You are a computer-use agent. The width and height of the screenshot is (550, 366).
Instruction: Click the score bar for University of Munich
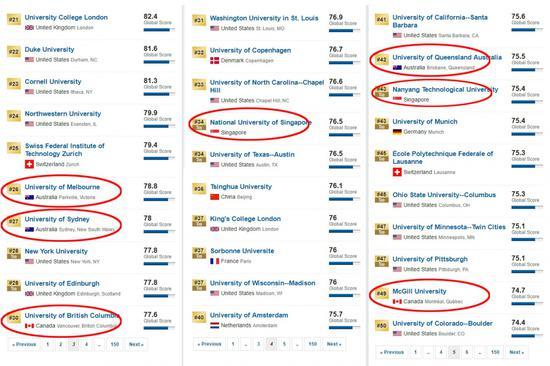(527, 134)
